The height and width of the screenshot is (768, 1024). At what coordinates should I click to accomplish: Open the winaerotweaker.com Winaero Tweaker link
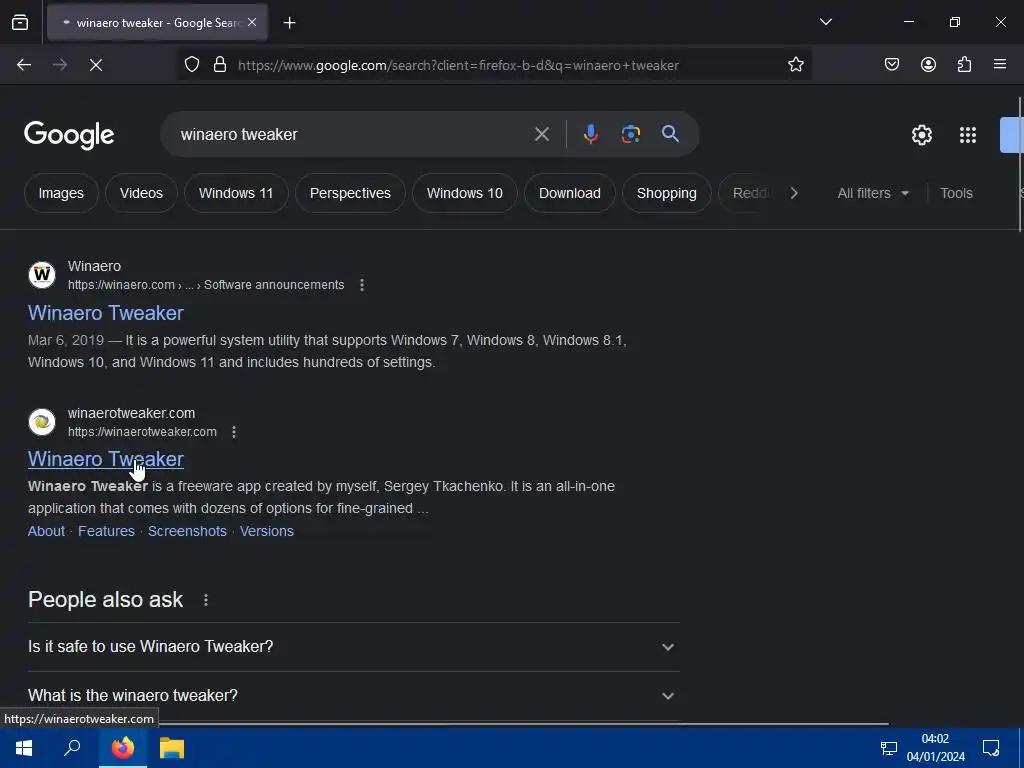[106, 459]
